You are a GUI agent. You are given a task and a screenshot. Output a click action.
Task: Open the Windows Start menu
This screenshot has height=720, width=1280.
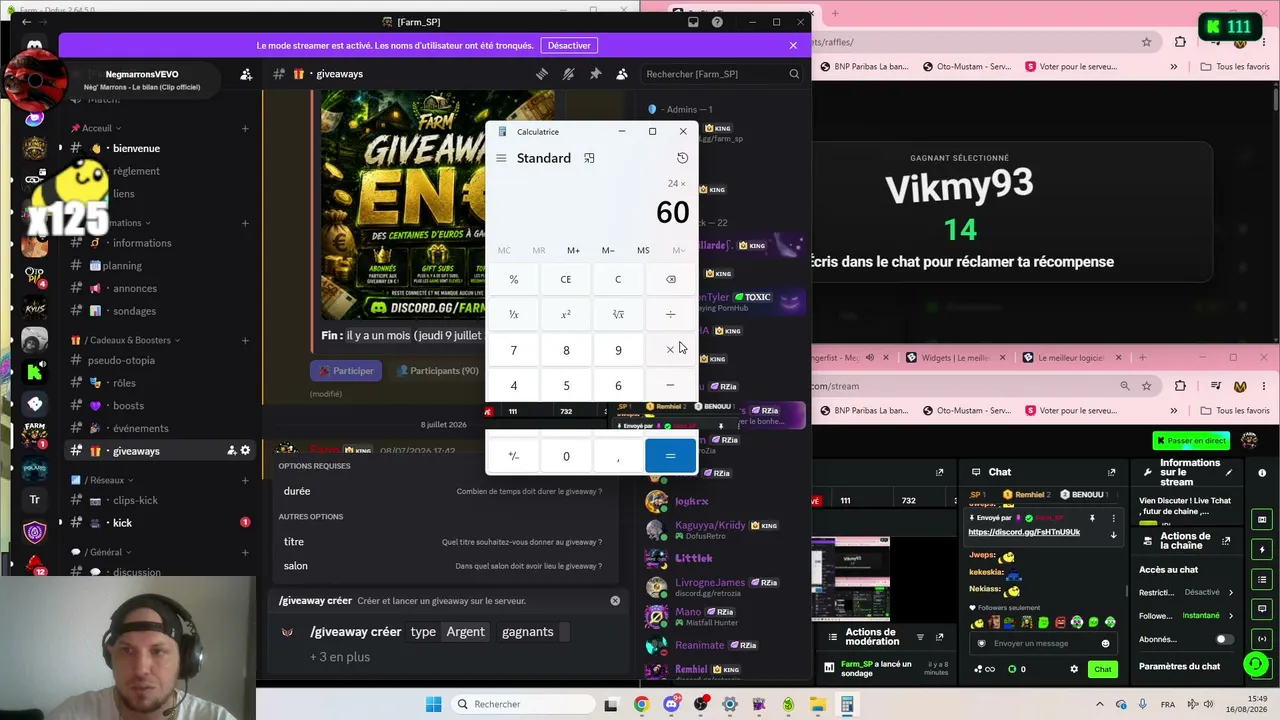[x=433, y=704]
